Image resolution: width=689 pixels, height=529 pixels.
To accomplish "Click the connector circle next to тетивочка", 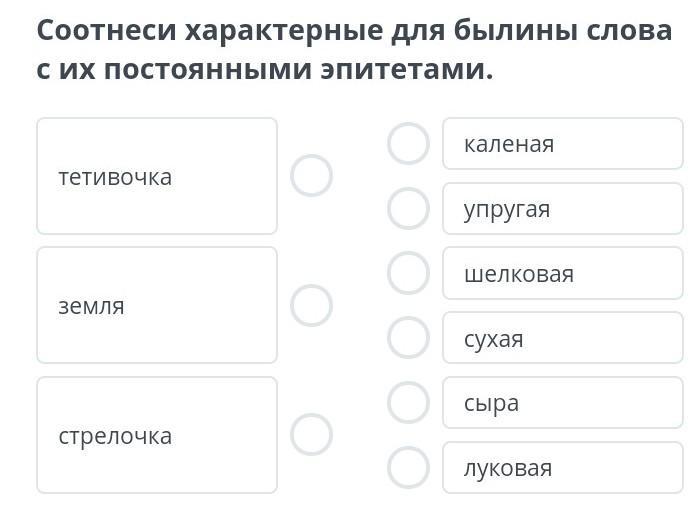I will click(x=311, y=176).
